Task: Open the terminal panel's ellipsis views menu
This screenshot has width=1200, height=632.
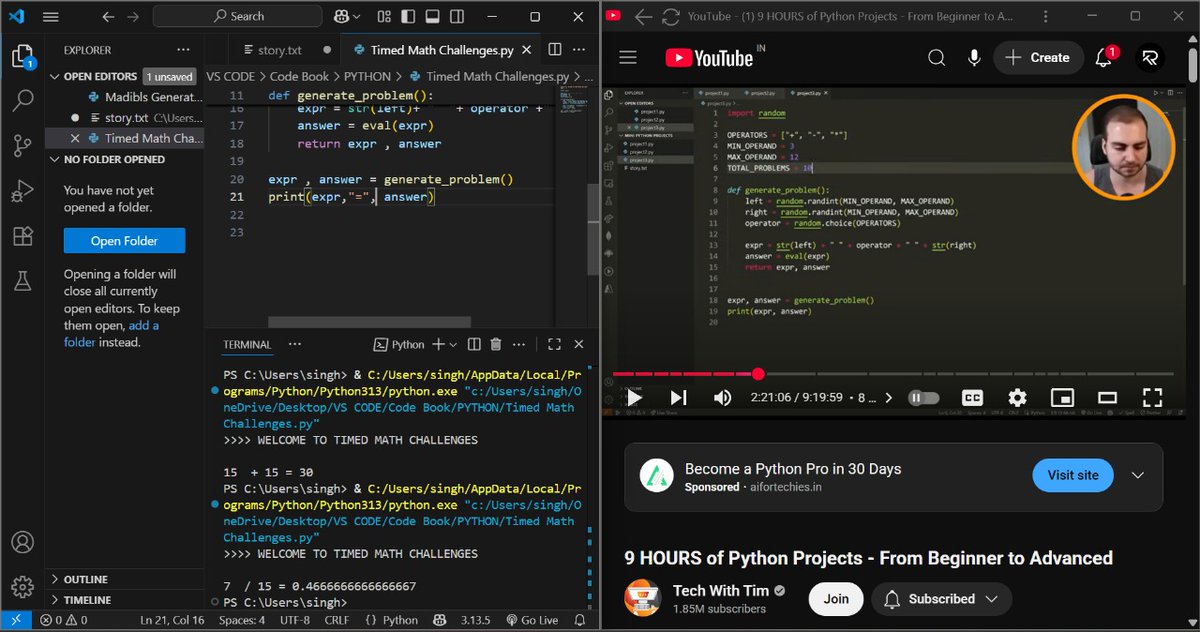Action: coord(295,345)
